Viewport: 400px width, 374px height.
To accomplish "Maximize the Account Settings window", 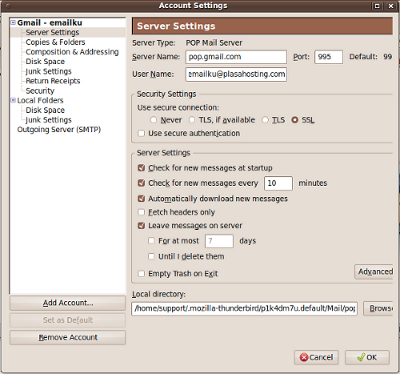I will tap(377, 6).
